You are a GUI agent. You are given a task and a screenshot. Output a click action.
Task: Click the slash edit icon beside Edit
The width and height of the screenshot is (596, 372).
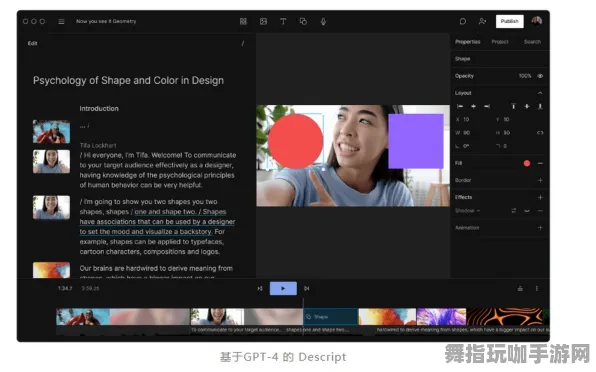pyautogui.click(x=243, y=43)
